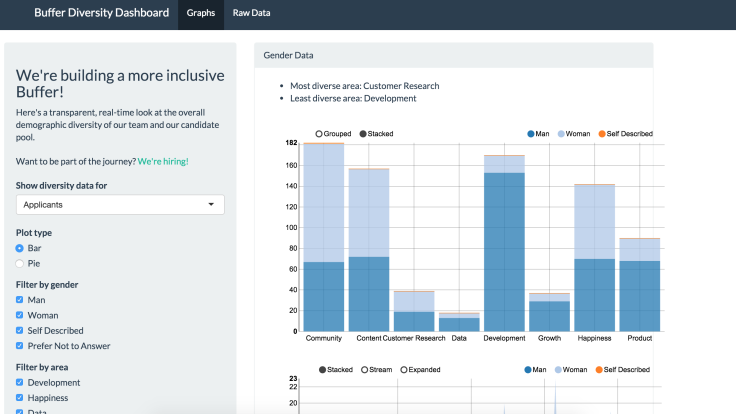The width and height of the screenshot is (736, 414).
Task: Click the Happiness axis label
Action: 595,338
